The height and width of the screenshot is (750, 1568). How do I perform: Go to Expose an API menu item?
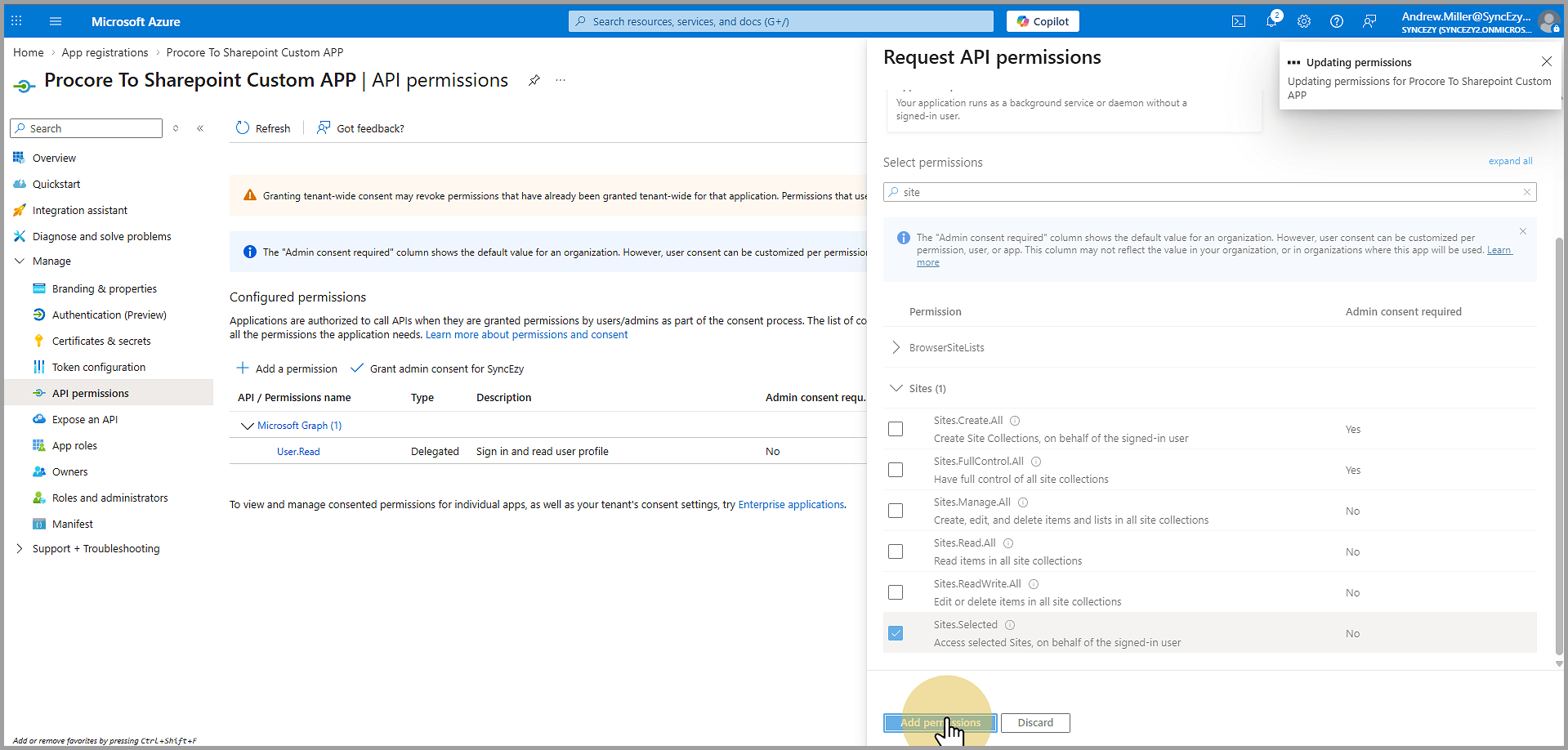(x=85, y=419)
